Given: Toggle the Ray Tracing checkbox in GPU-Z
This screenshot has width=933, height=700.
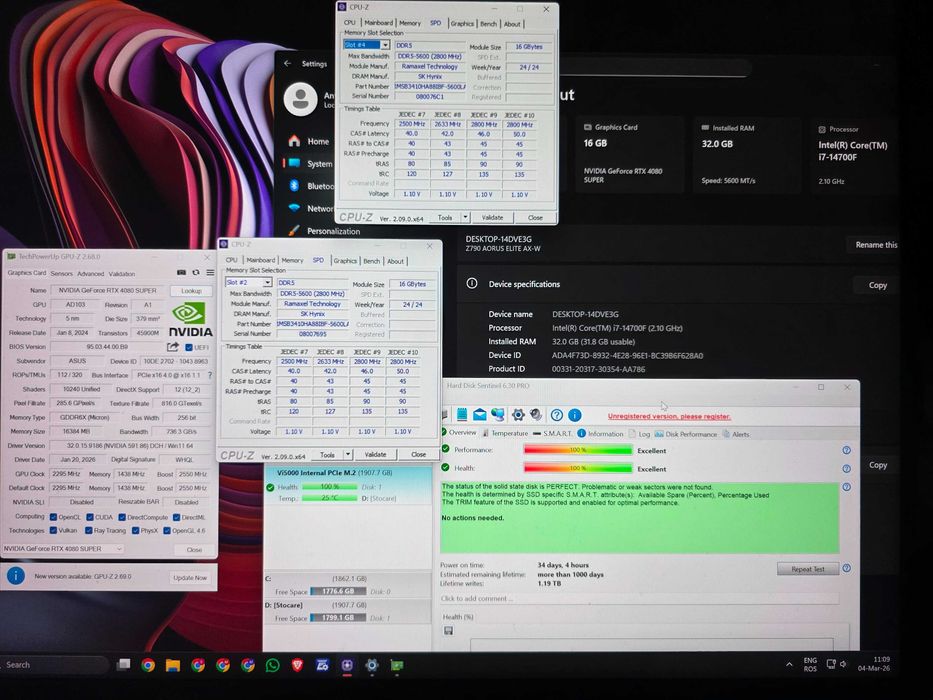Looking at the screenshot, I should pyautogui.click(x=89, y=530).
